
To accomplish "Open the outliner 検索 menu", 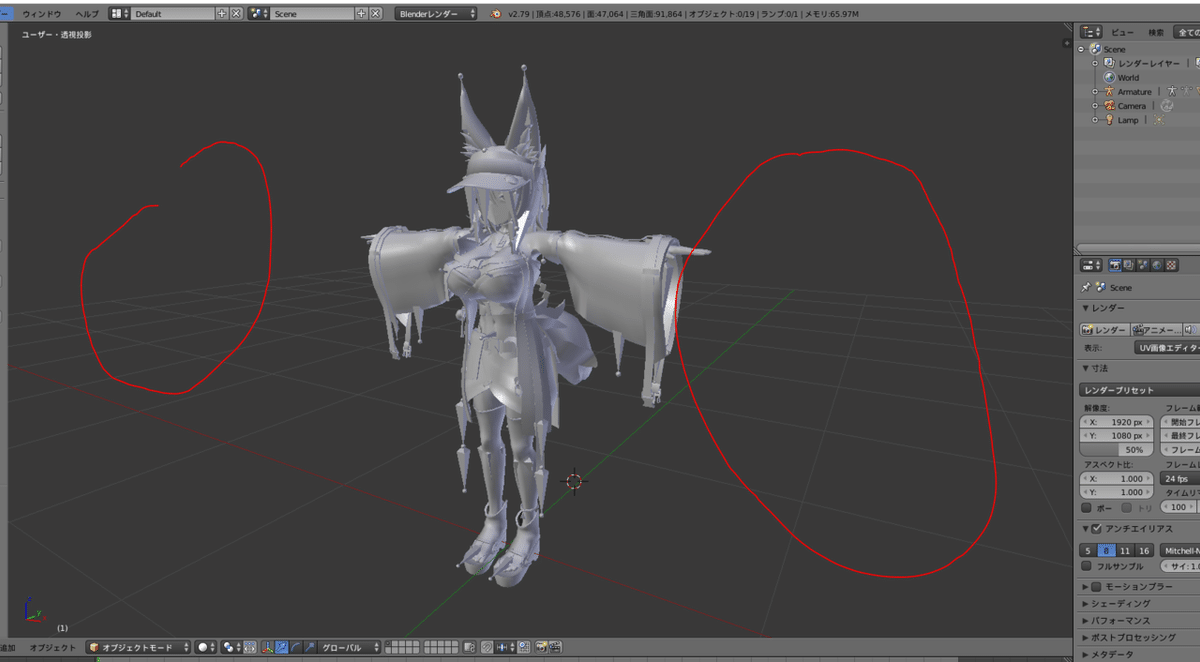I will click(1156, 32).
